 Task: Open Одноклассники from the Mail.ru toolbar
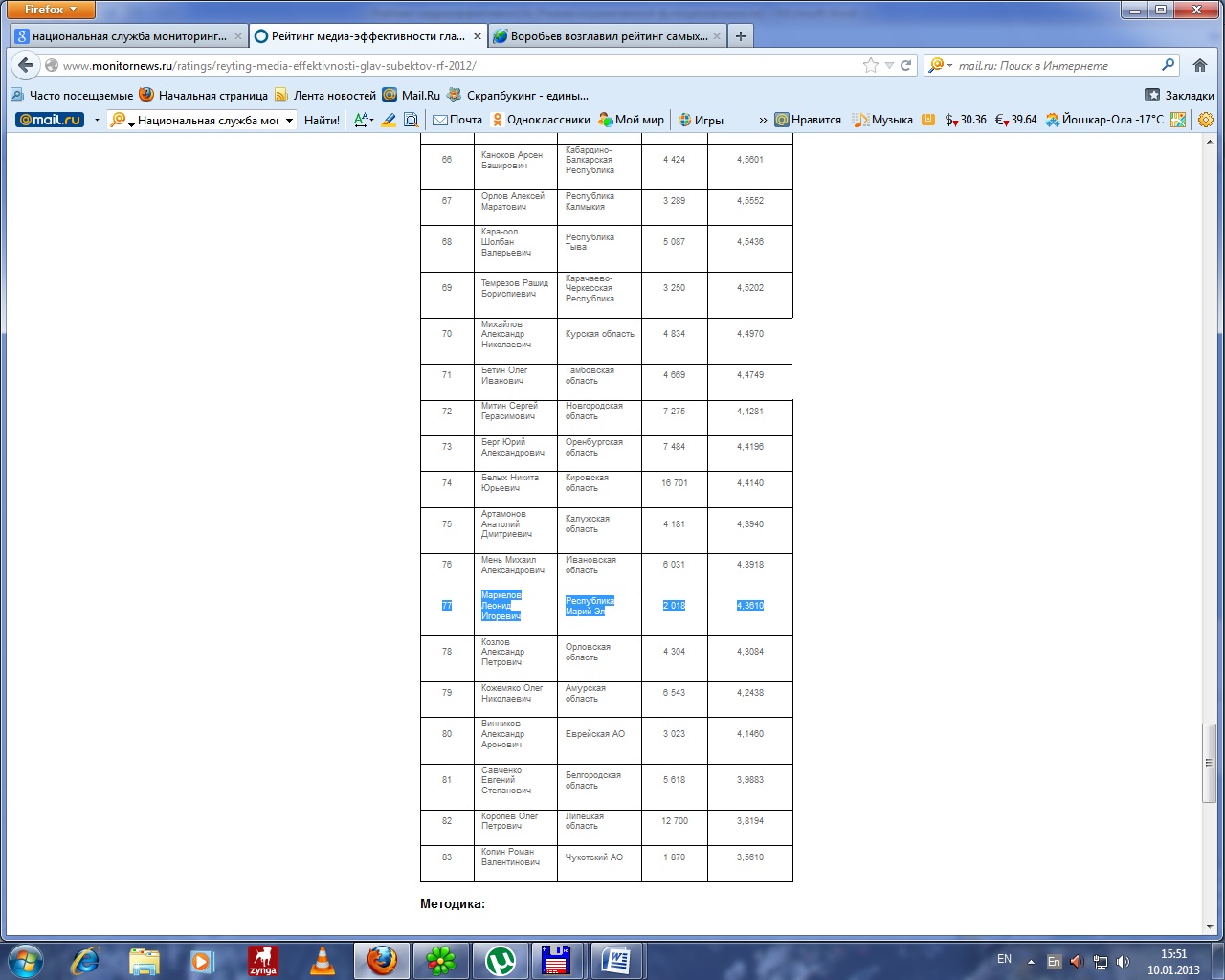[x=541, y=120]
